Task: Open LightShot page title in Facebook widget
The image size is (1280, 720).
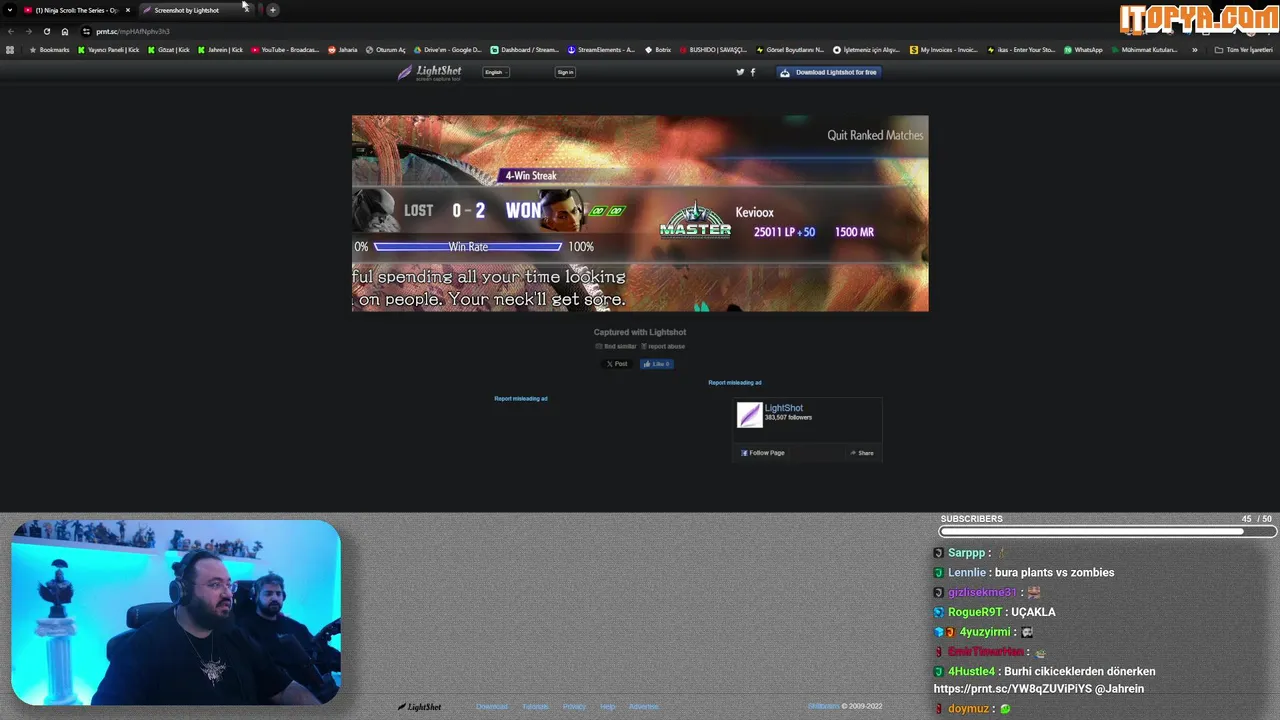Action: (784, 408)
